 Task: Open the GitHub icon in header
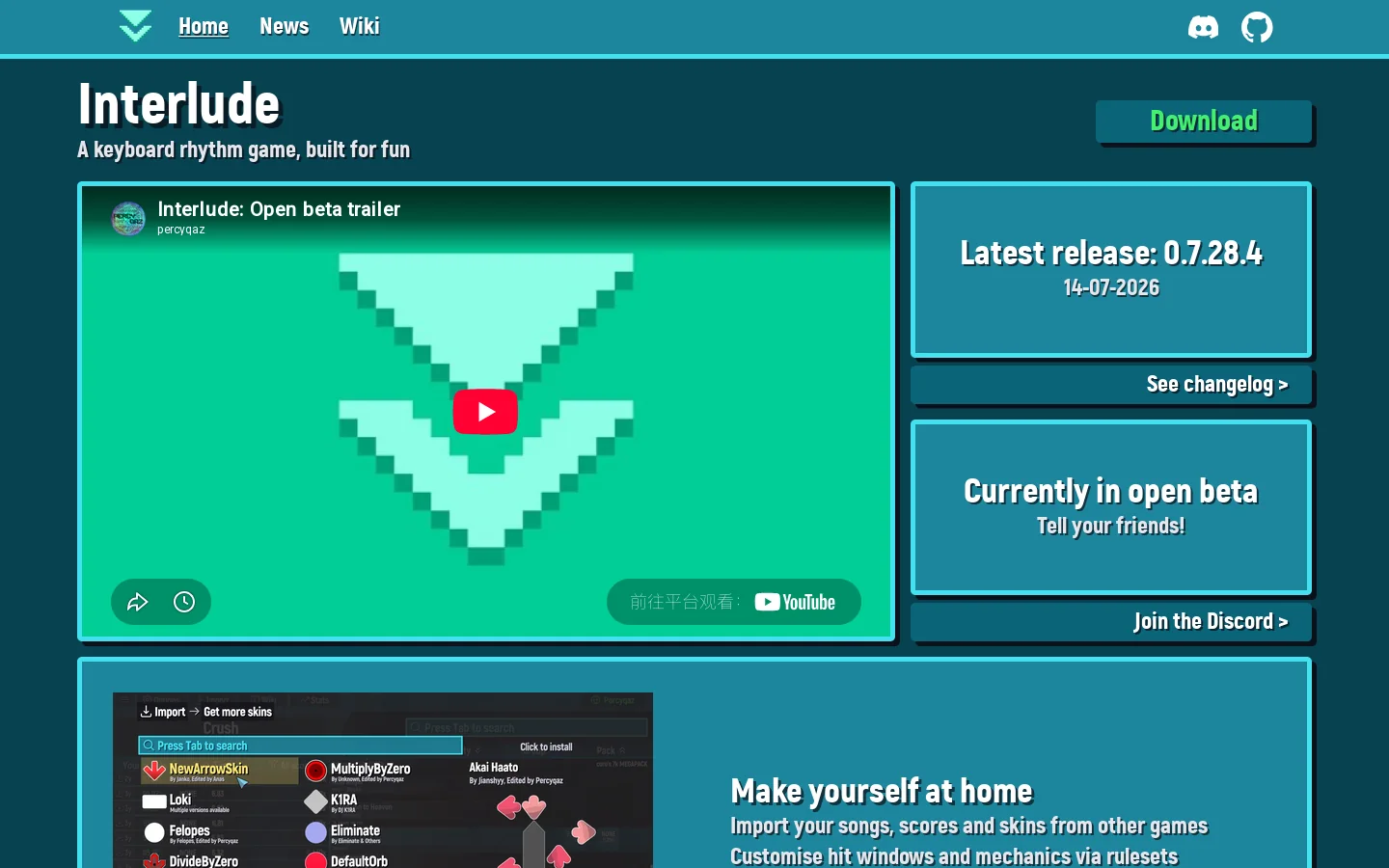point(1257,27)
